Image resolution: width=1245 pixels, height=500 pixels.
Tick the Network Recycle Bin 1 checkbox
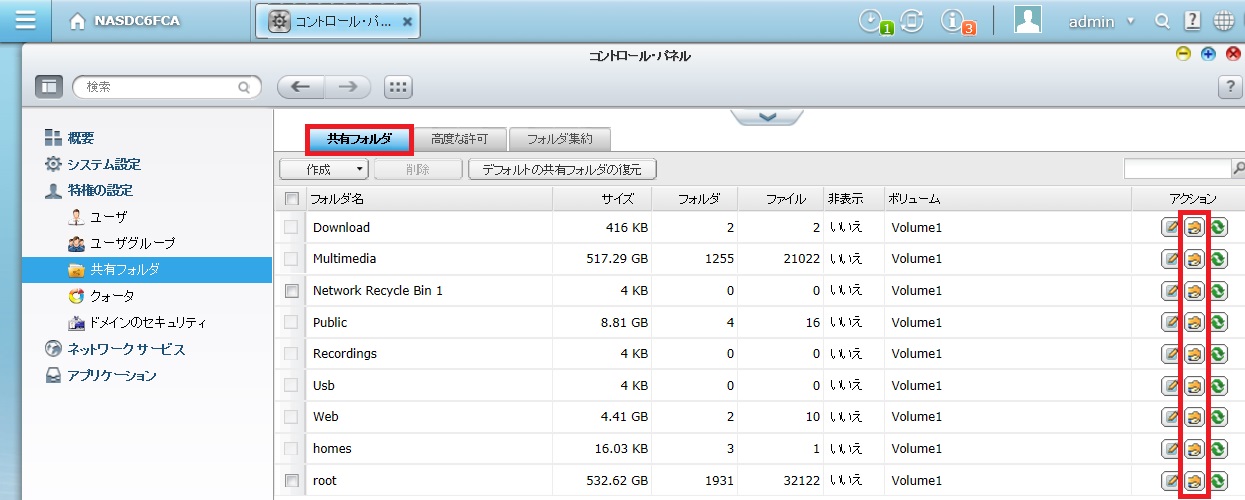tap(292, 291)
